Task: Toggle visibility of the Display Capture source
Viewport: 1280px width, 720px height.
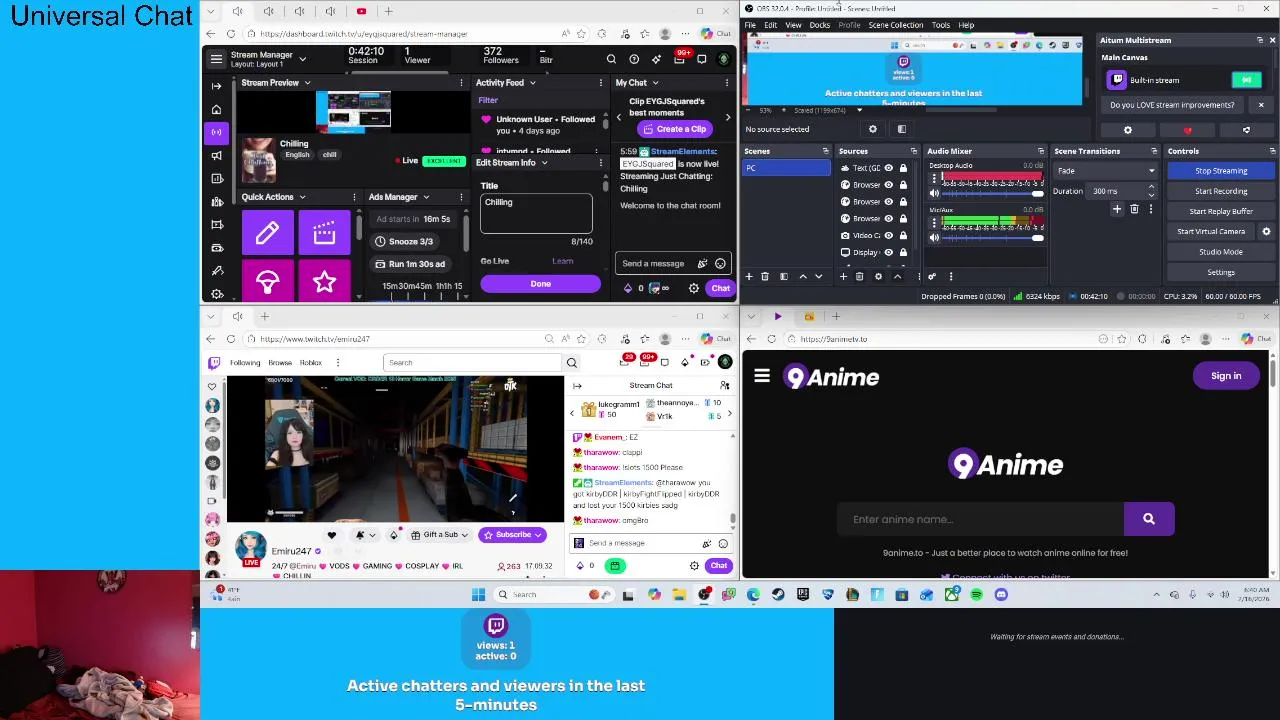Action: click(888, 252)
